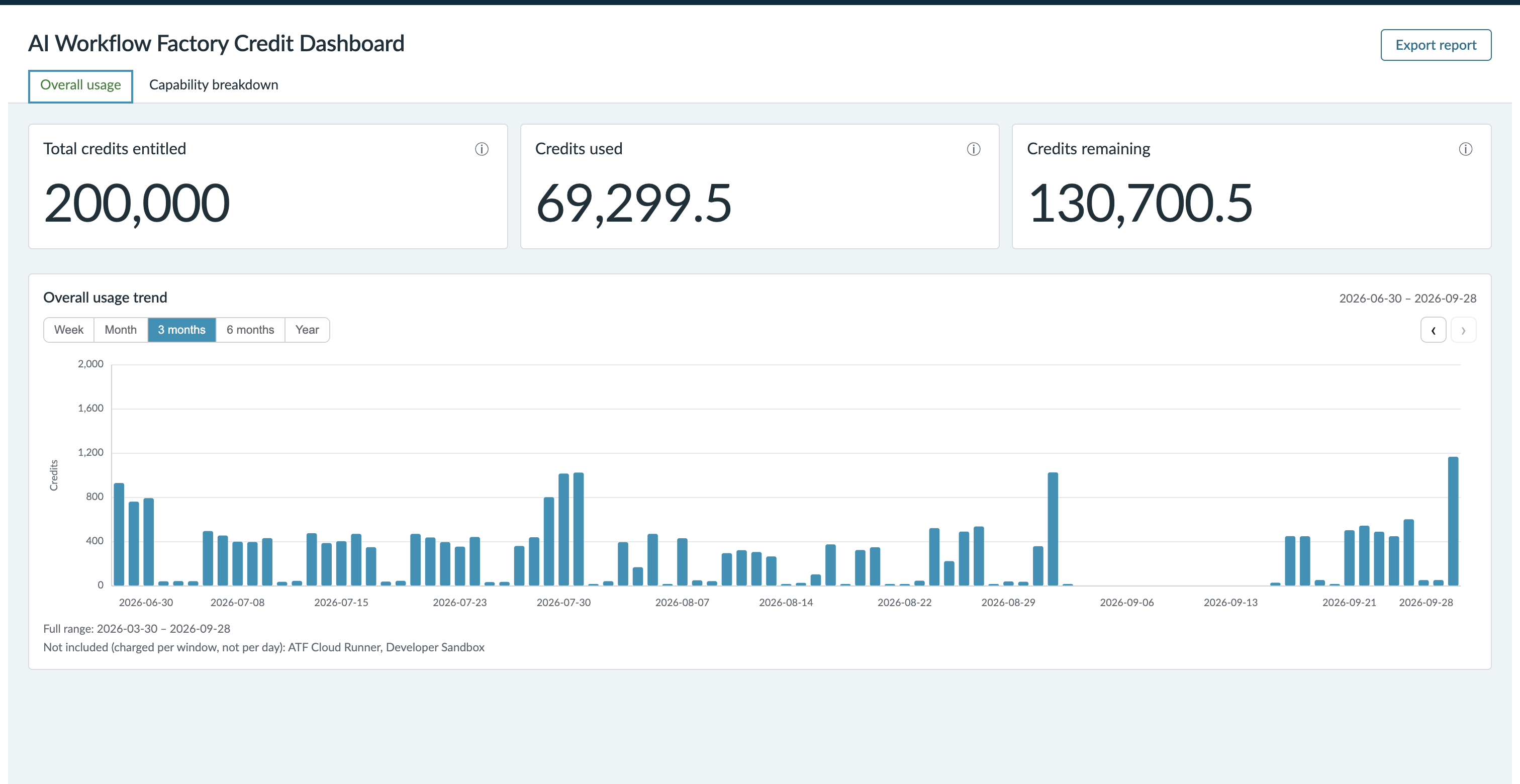1520x784 pixels.
Task: Click the 2026-09-21 axis label
Action: [x=1349, y=602]
